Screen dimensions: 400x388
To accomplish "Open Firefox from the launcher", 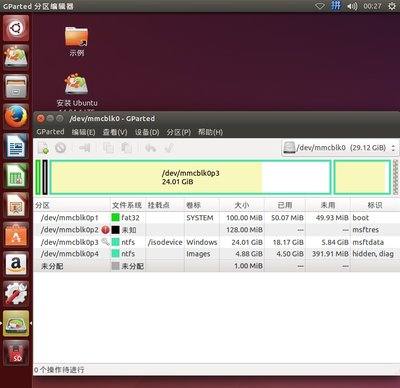I will pos(16,116).
